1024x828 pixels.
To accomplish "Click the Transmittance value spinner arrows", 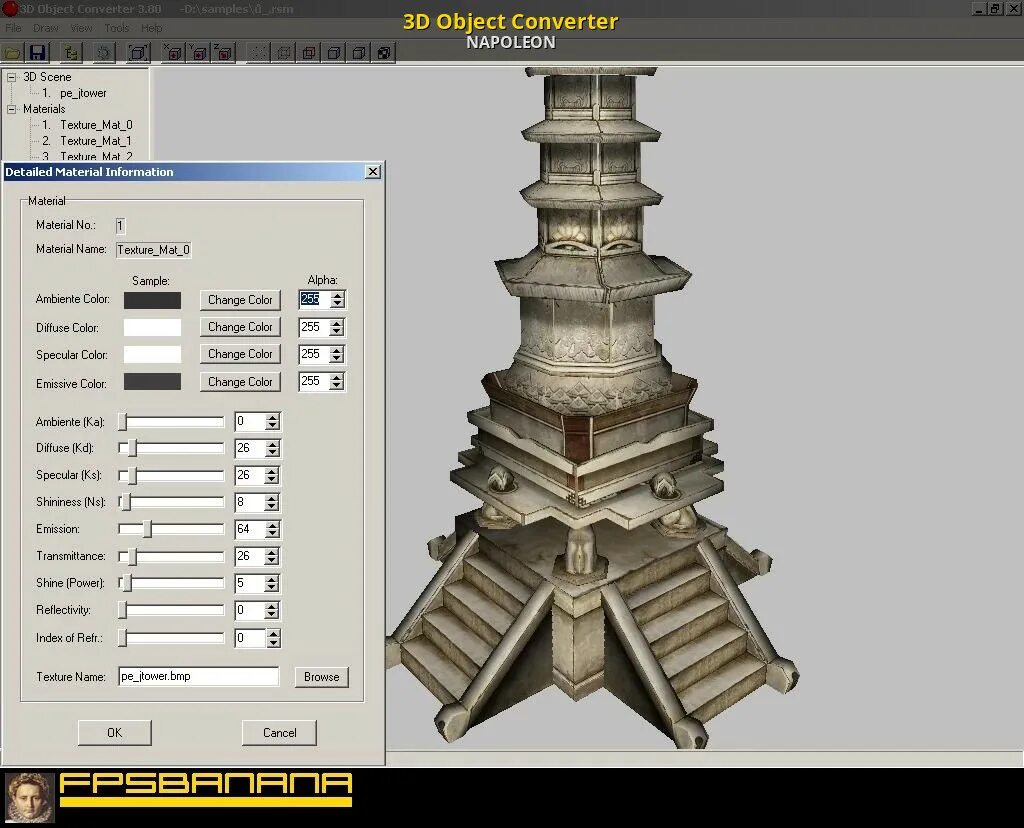I will pyautogui.click(x=273, y=556).
